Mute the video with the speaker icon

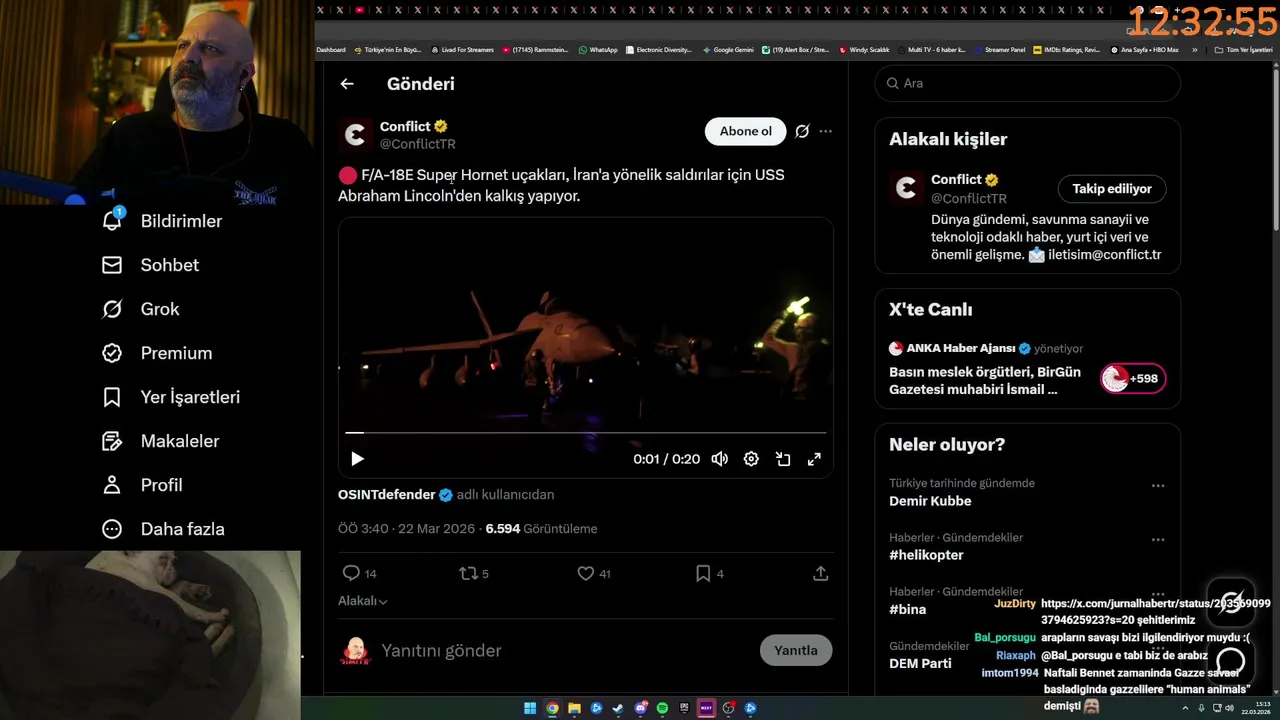[x=719, y=459]
